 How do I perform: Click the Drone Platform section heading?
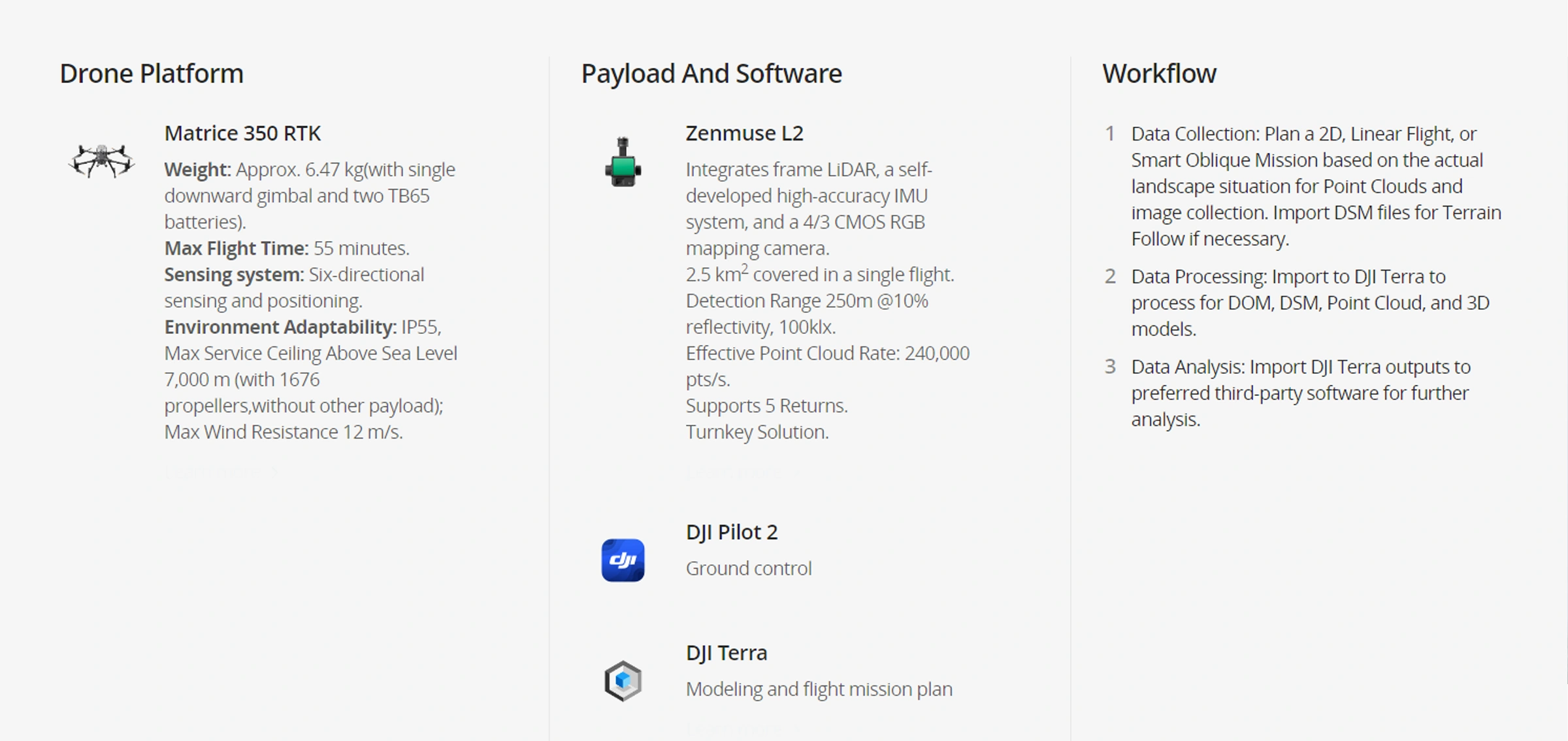(152, 74)
